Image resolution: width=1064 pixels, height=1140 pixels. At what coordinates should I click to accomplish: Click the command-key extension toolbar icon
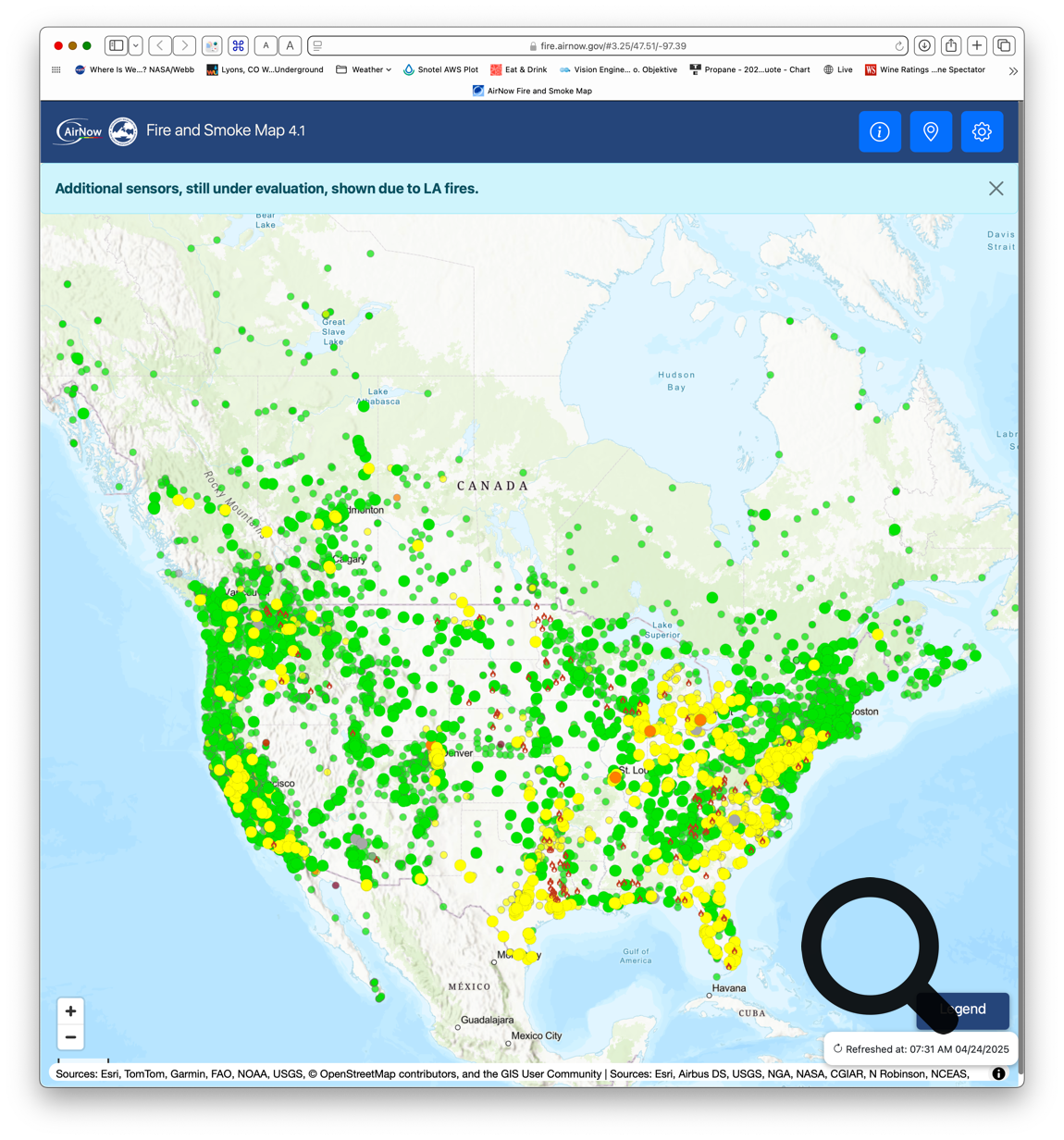[x=238, y=45]
